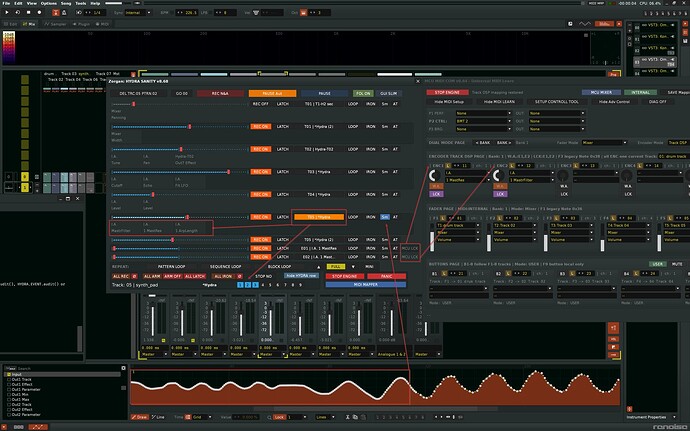Open the Fader Mode Mixer dropdown
Screen dimensions: 690x431
coord(604,143)
